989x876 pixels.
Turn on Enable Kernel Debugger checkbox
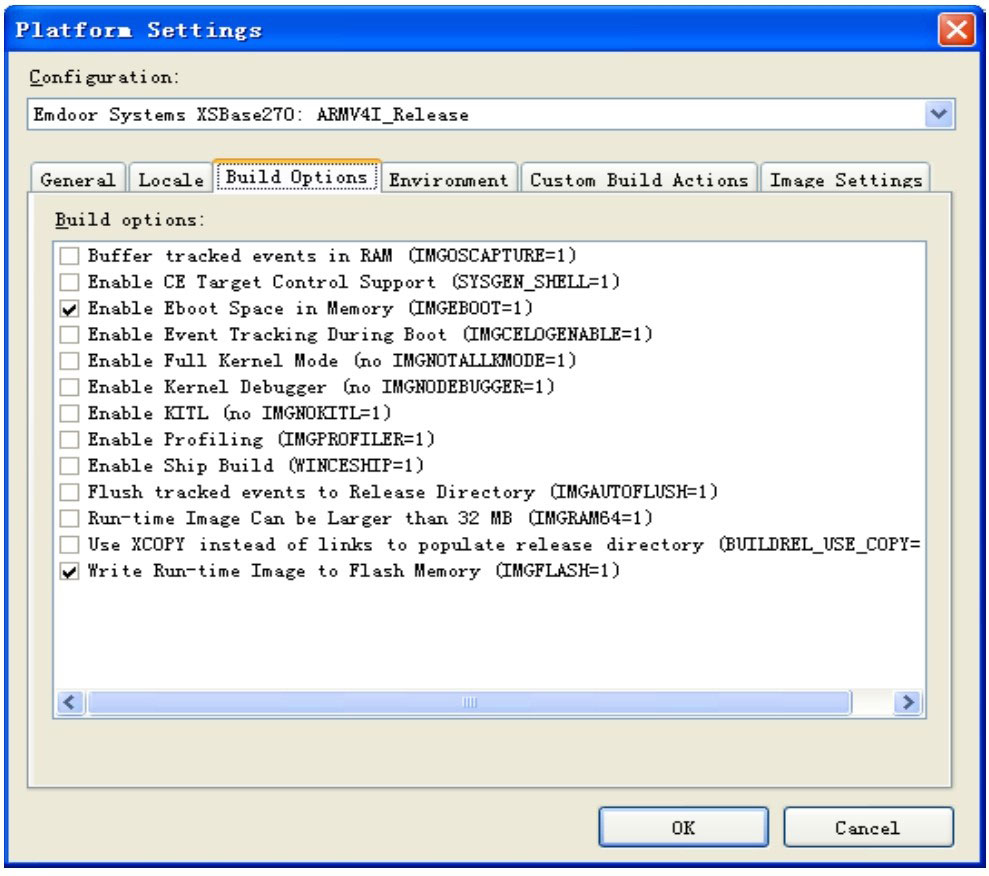click(69, 387)
